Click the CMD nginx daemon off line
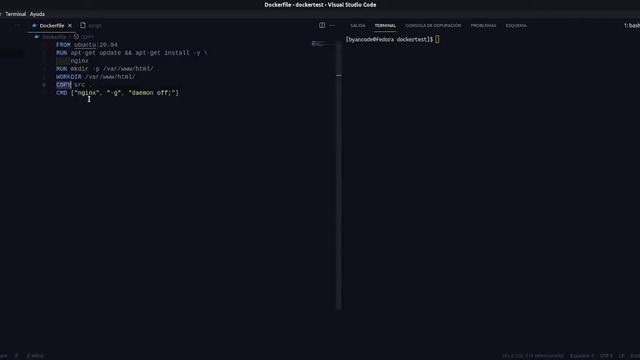This screenshot has width=640, height=360. (117, 93)
